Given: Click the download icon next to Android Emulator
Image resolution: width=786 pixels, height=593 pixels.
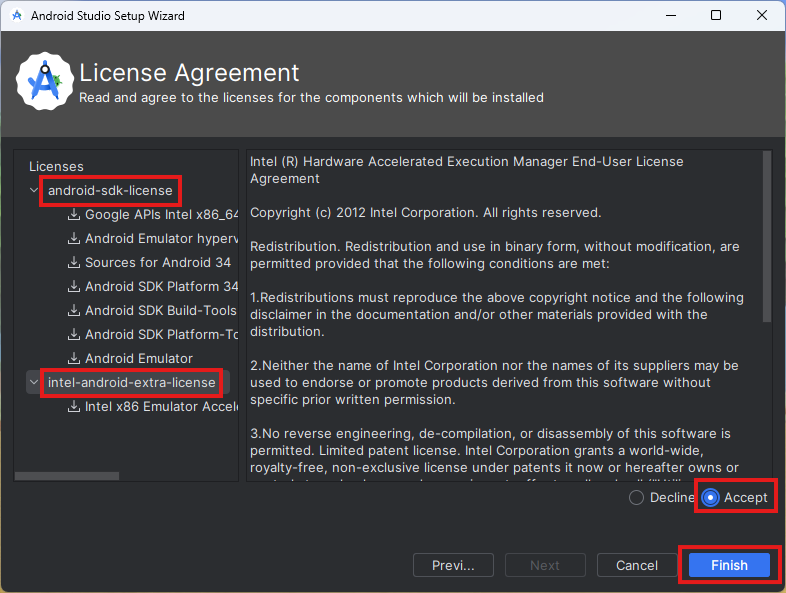Looking at the screenshot, I should coord(74,358).
